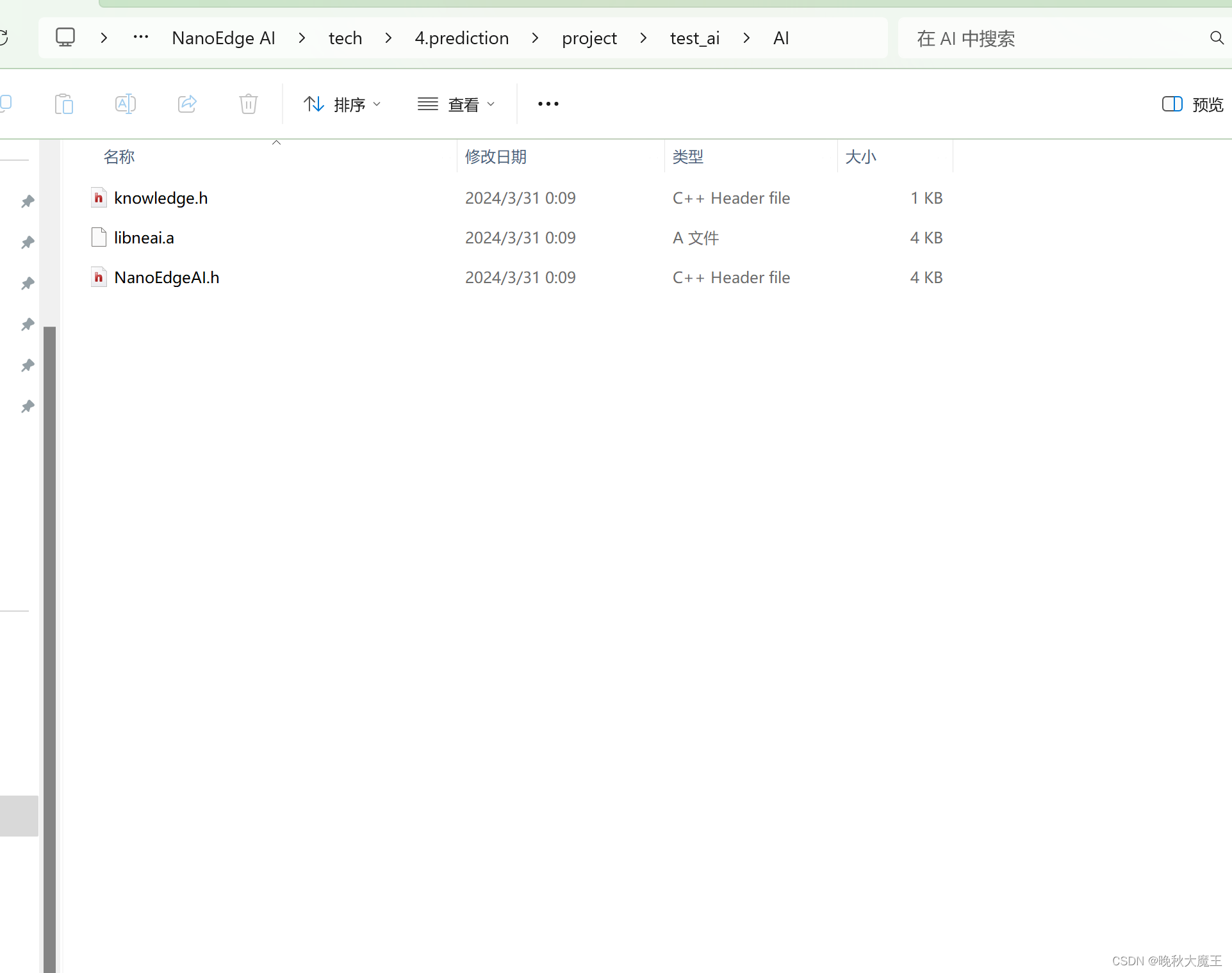Viewport: 1232px width, 973px height.
Task: Open the 查看 view dropdown
Action: 456,104
